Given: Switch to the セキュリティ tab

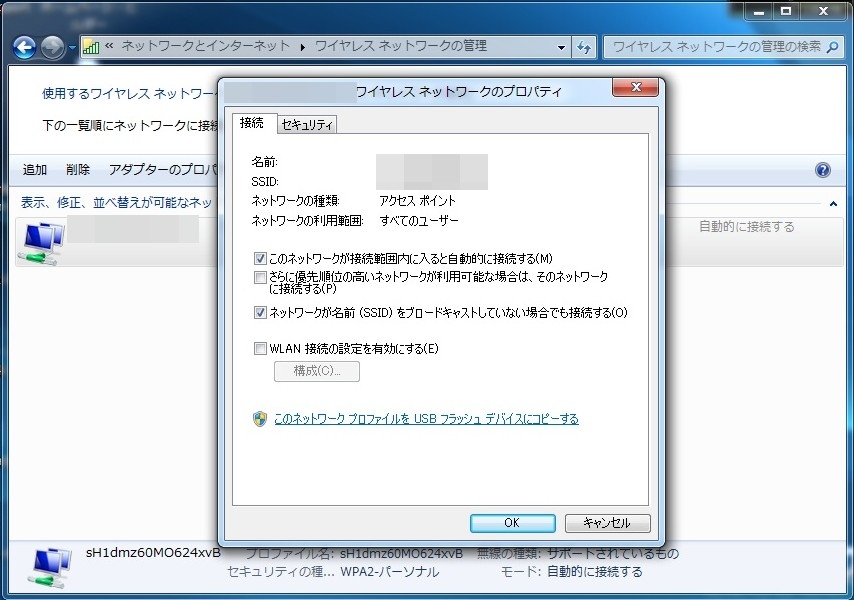Looking at the screenshot, I should (307, 125).
